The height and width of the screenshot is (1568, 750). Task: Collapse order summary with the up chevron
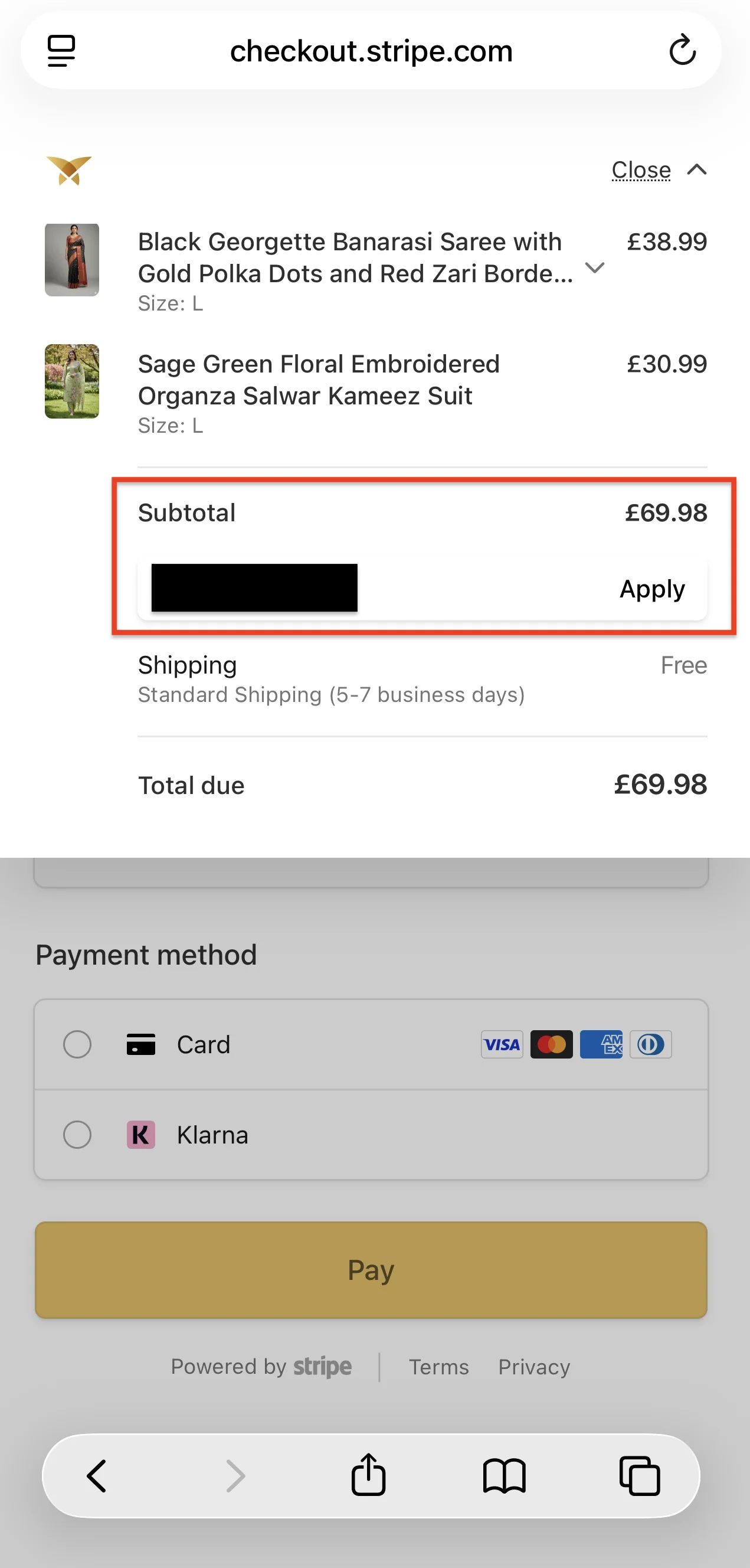tap(697, 170)
